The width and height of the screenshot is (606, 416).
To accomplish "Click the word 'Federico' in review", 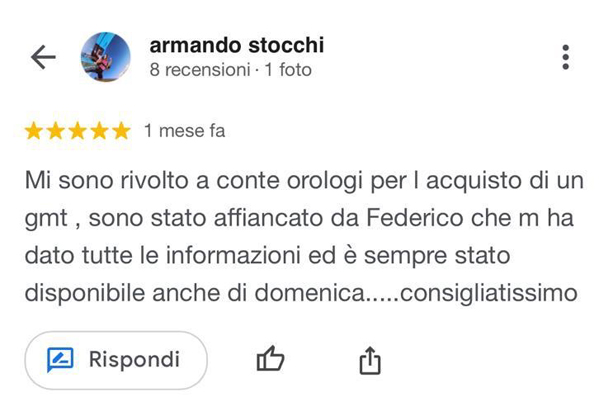I will (x=414, y=218).
